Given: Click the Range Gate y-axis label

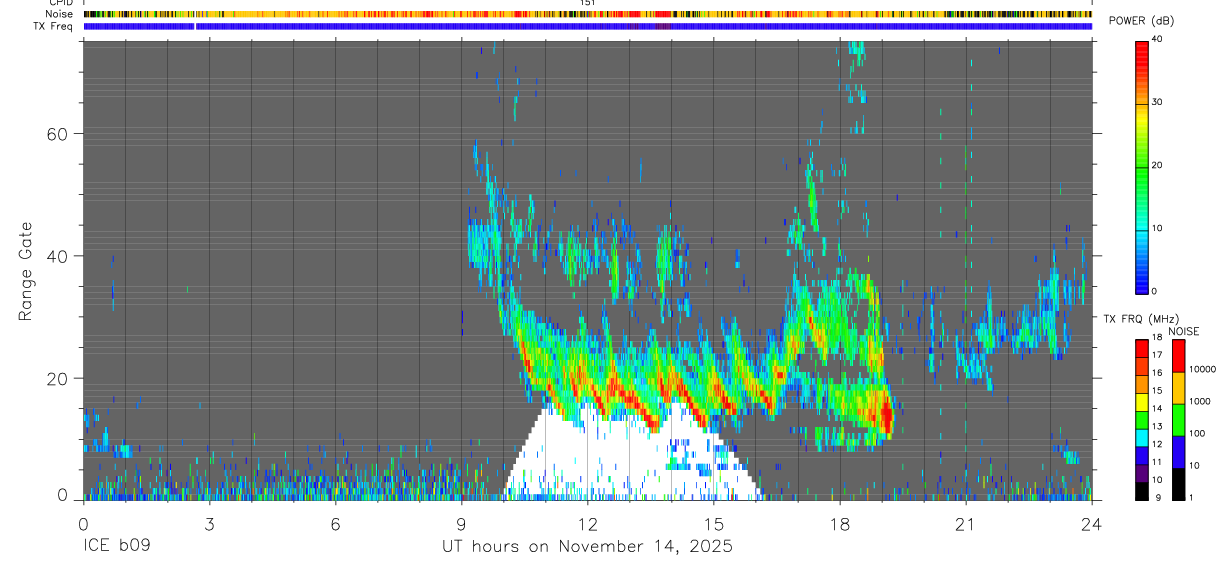Looking at the screenshot, I should click(x=24, y=273).
